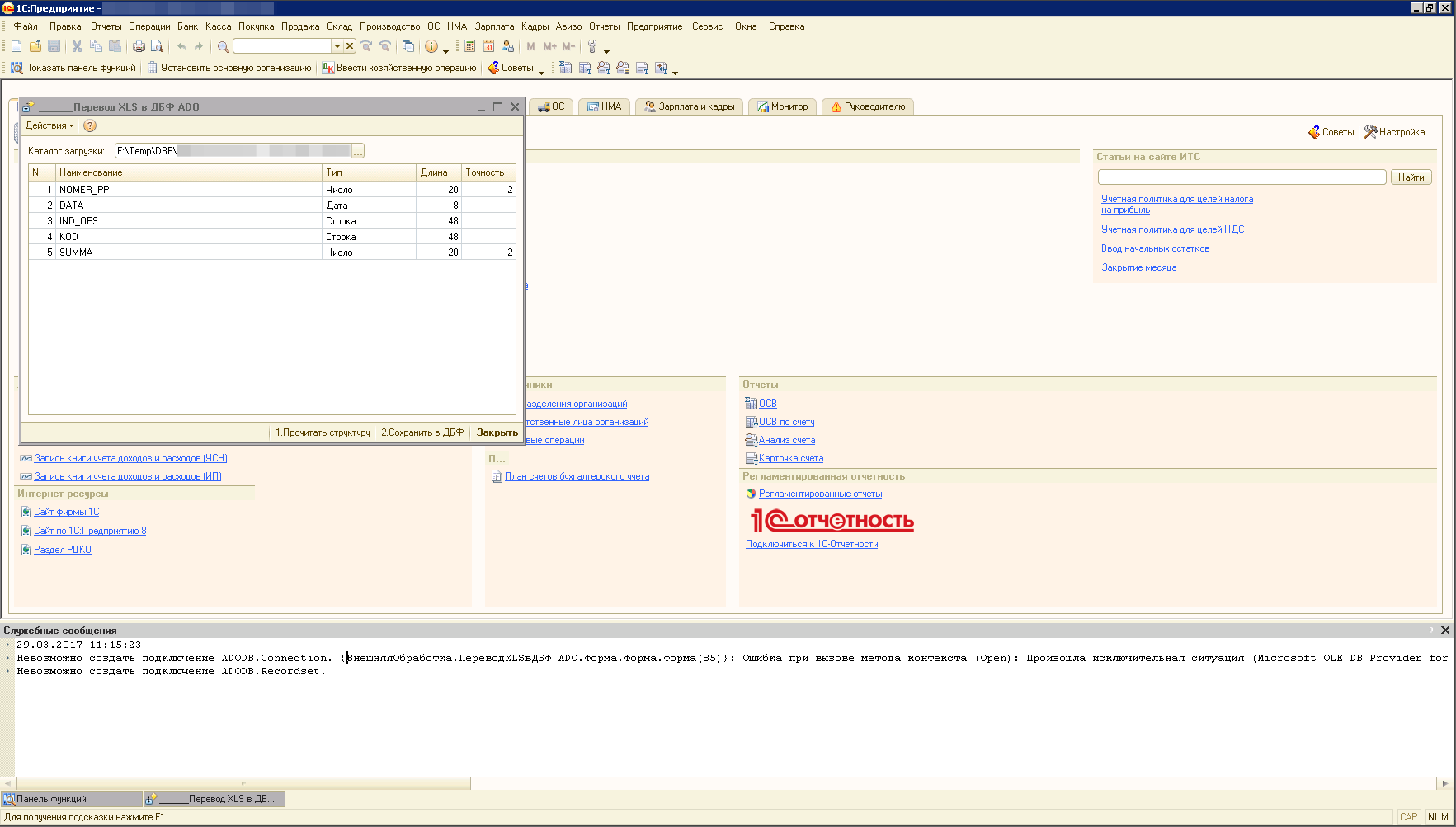Screen dimensions: 1456x827
Task: Open the Файл menu
Action: [26, 26]
